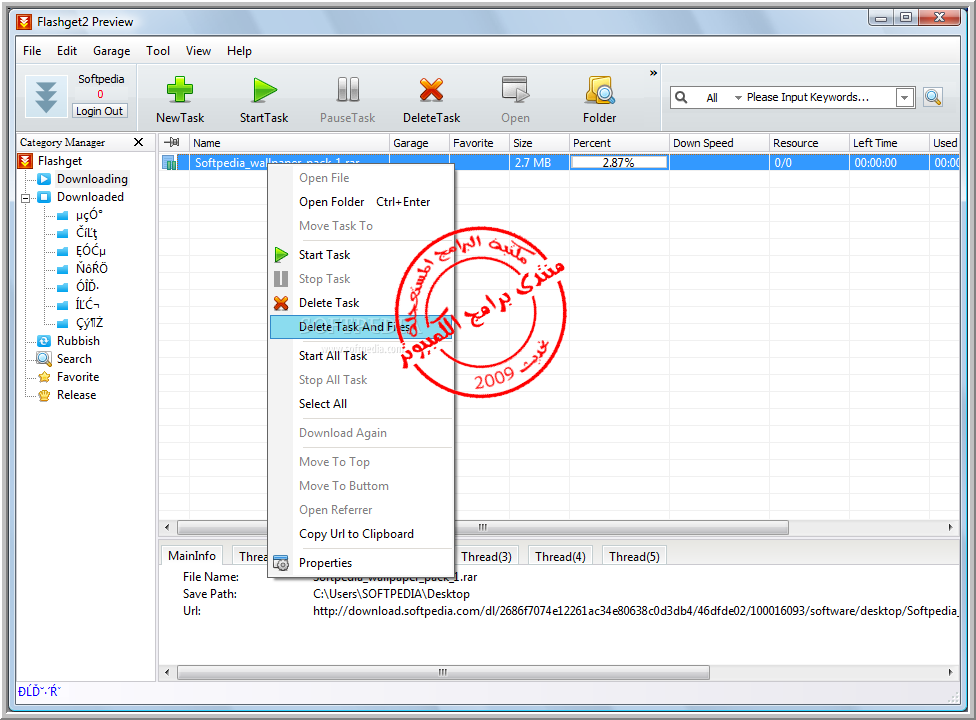The height and width of the screenshot is (720, 976).
Task: Sort by the Left Time column header
Action: pyautogui.click(x=889, y=143)
